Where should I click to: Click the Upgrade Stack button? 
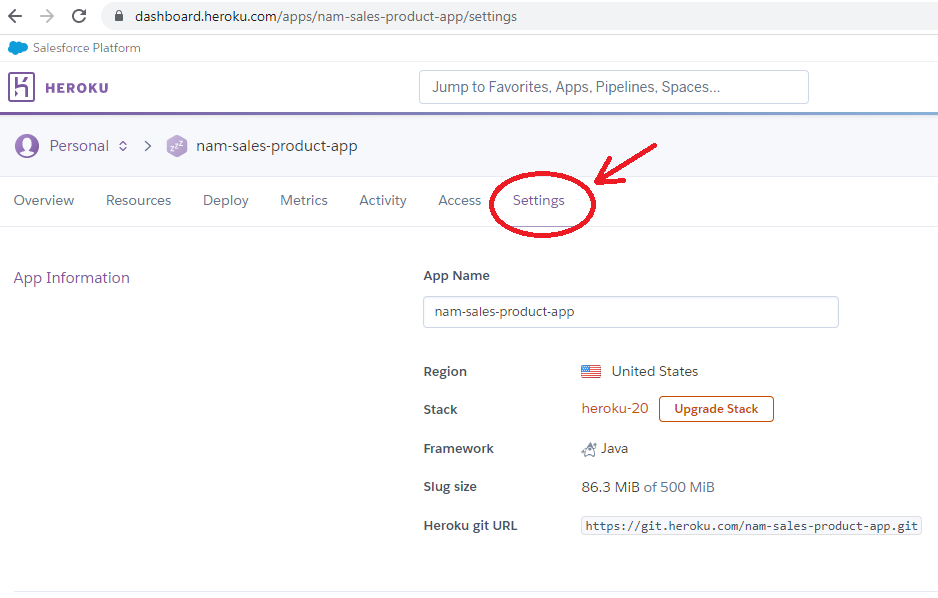tap(716, 409)
